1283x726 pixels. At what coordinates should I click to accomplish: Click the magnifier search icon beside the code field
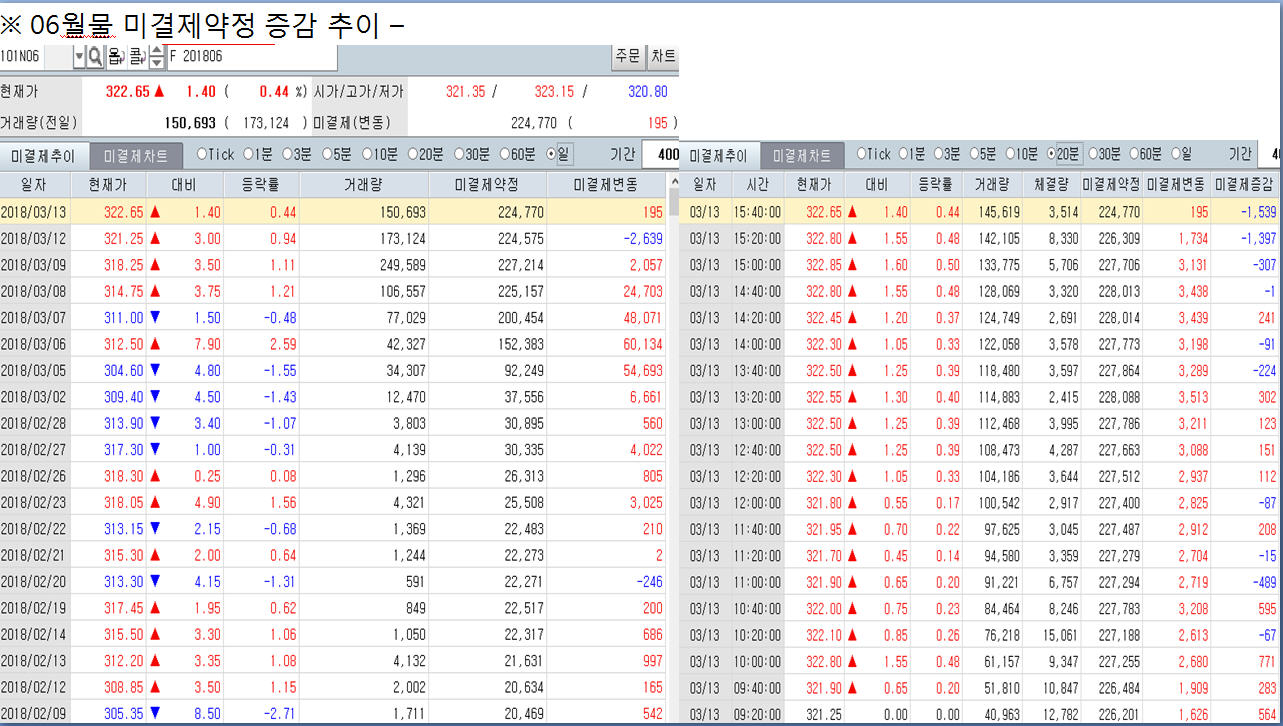[96, 57]
